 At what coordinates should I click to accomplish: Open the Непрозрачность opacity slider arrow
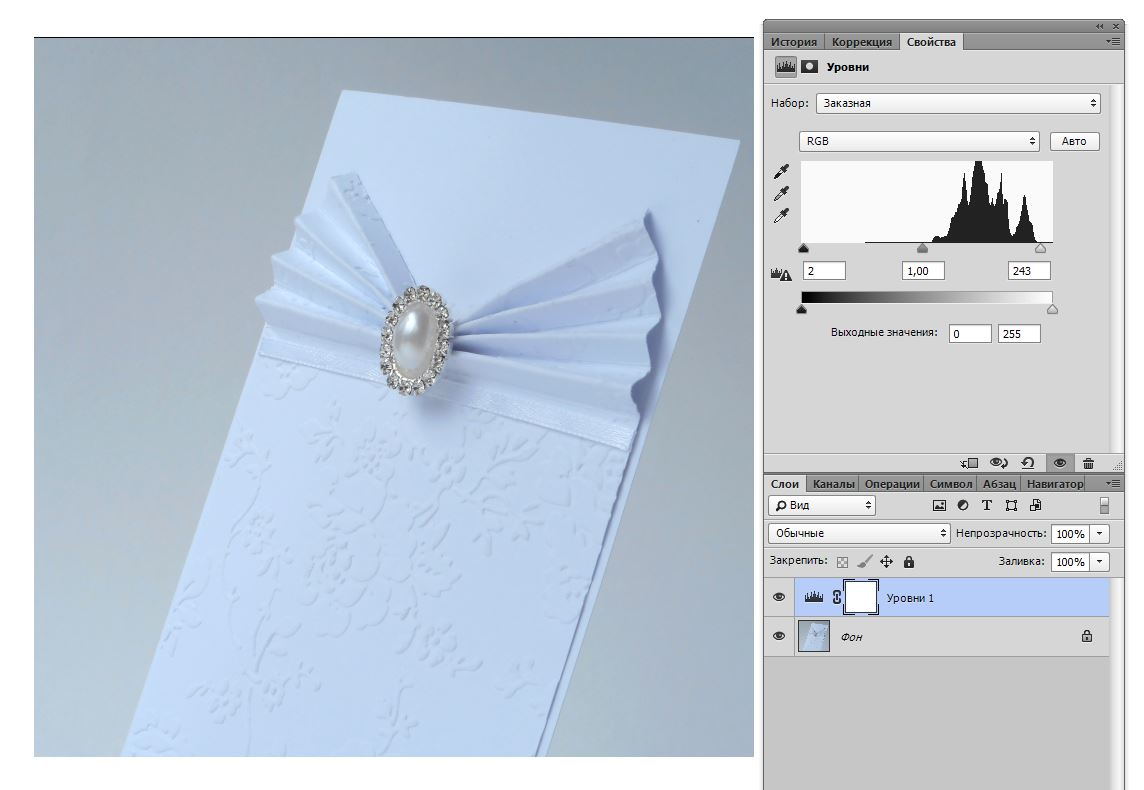(x=1099, y=534)
